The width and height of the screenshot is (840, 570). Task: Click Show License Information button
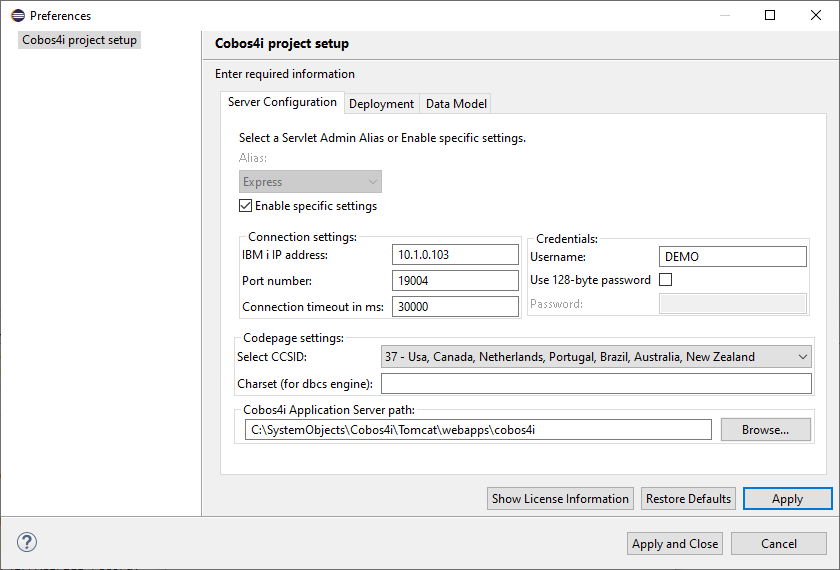coord(560,499)
